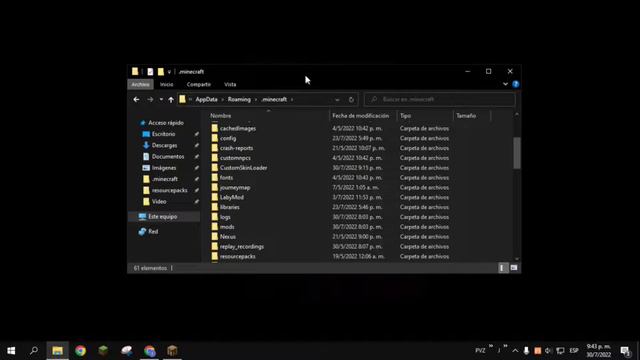640x360 pixels.
Task: Sort by the Tamaño column header
Action: (466, 116)
